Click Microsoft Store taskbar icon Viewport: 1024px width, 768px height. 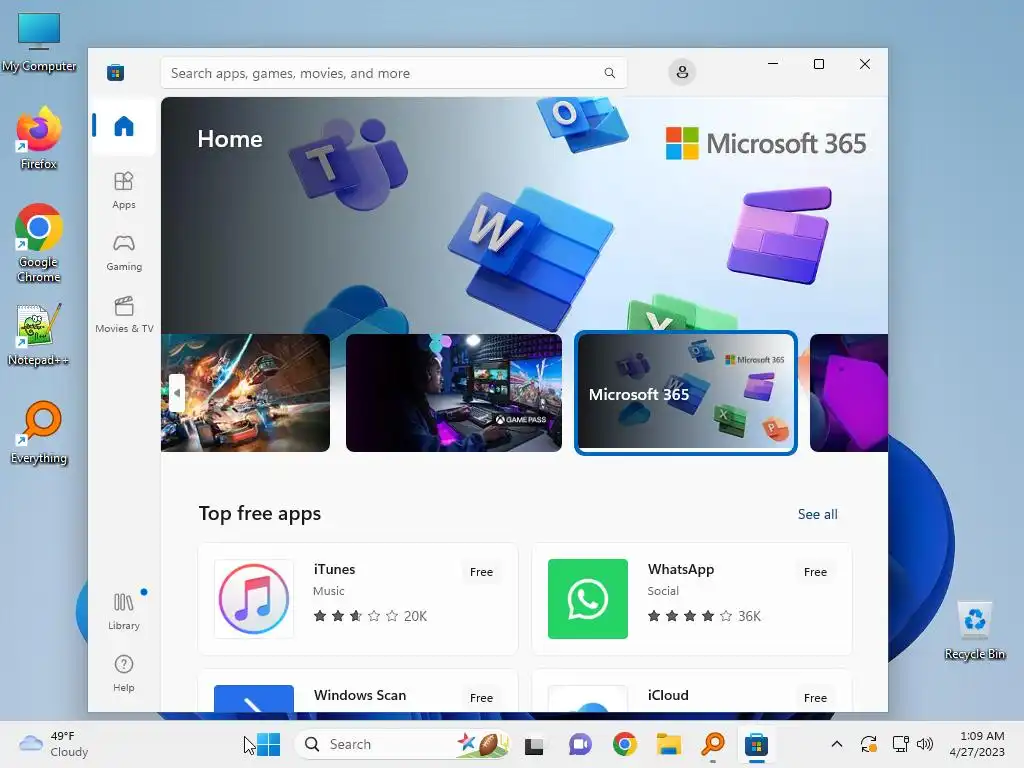pos(756,744)
